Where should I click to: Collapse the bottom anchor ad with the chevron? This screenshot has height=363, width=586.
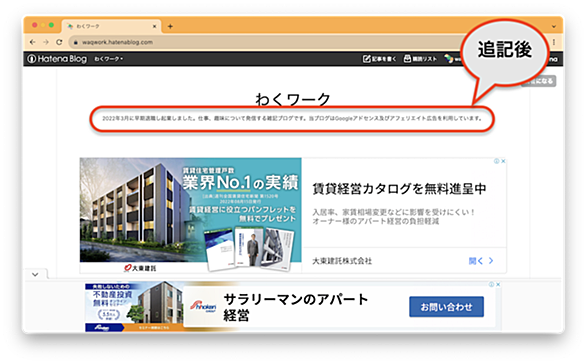[x=35, y=274]
